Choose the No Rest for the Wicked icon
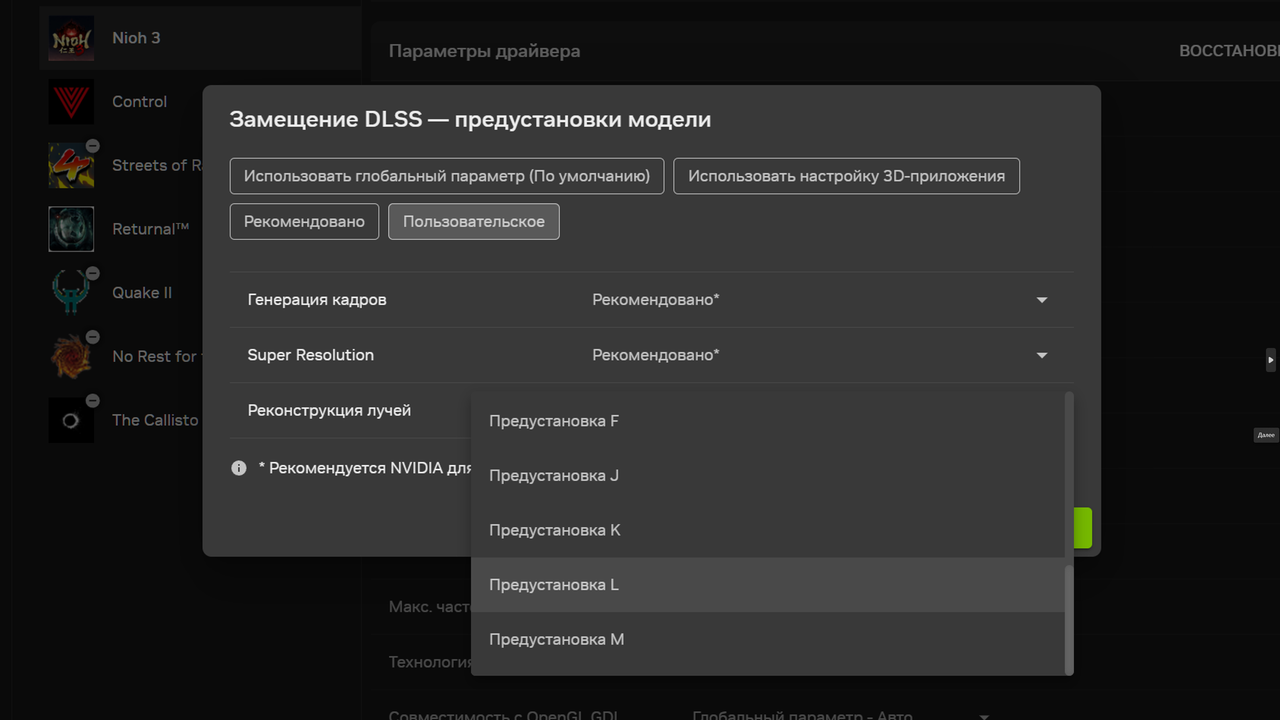This screenshot has width=1280, height=720. [x=71, y=356]
